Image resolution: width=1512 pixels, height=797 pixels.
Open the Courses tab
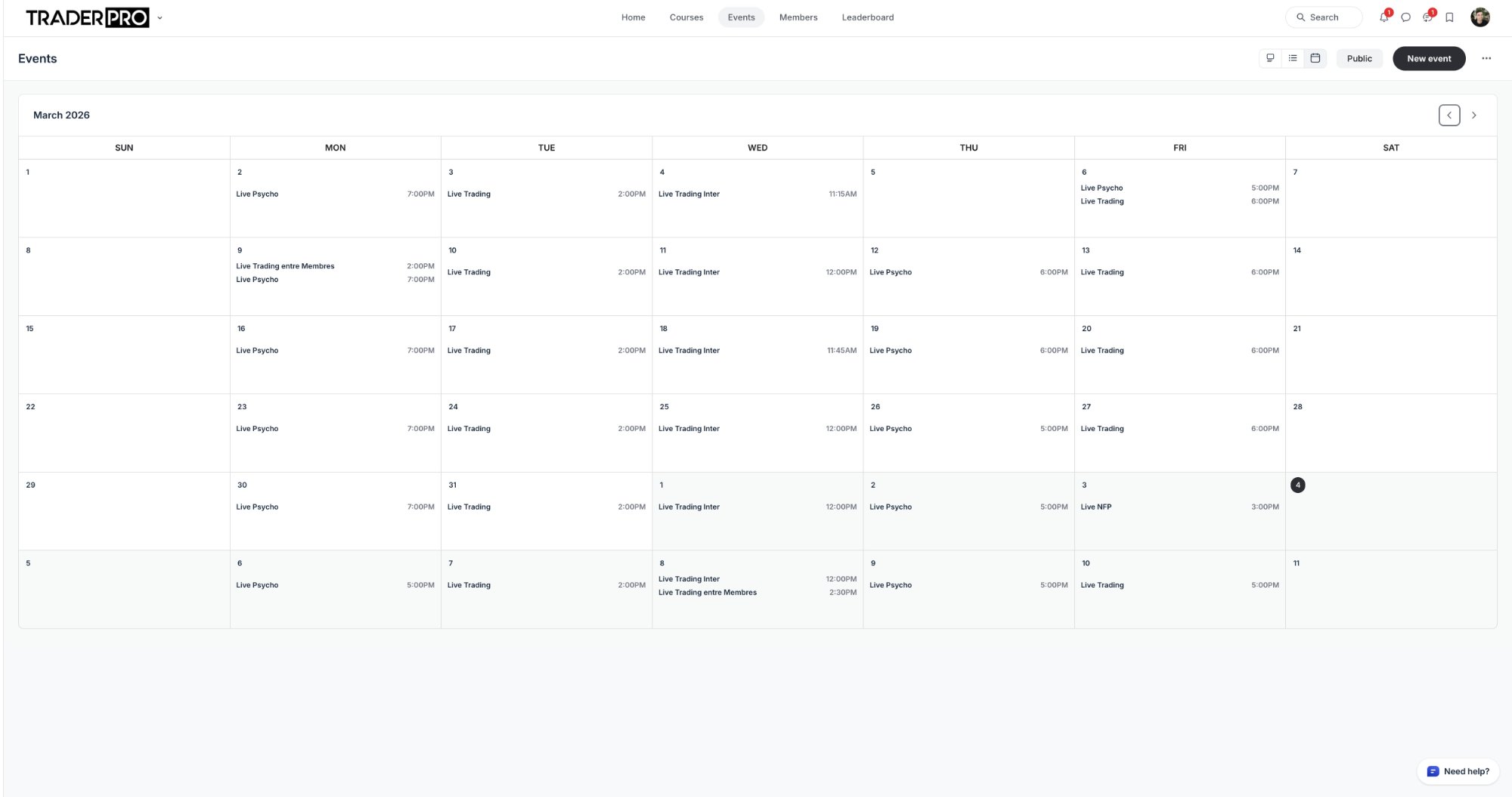click(686, 17)
